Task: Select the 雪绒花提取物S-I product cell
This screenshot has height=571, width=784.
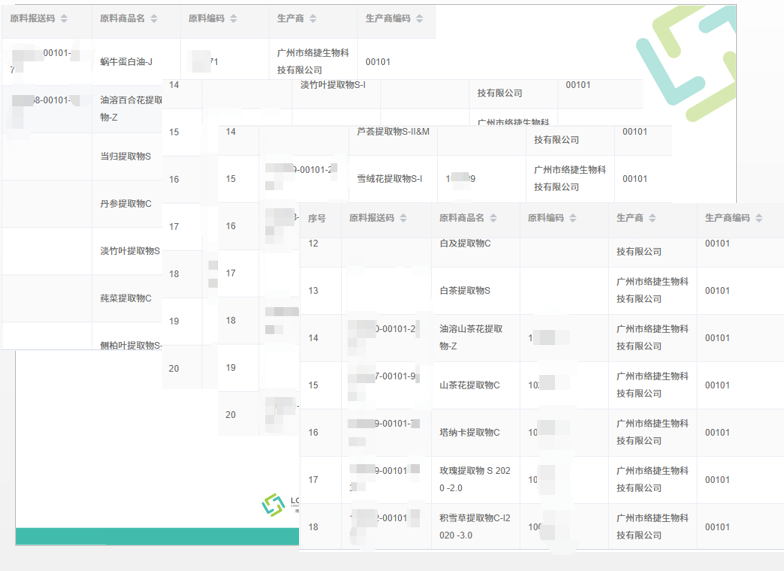Action: point(390,178)
